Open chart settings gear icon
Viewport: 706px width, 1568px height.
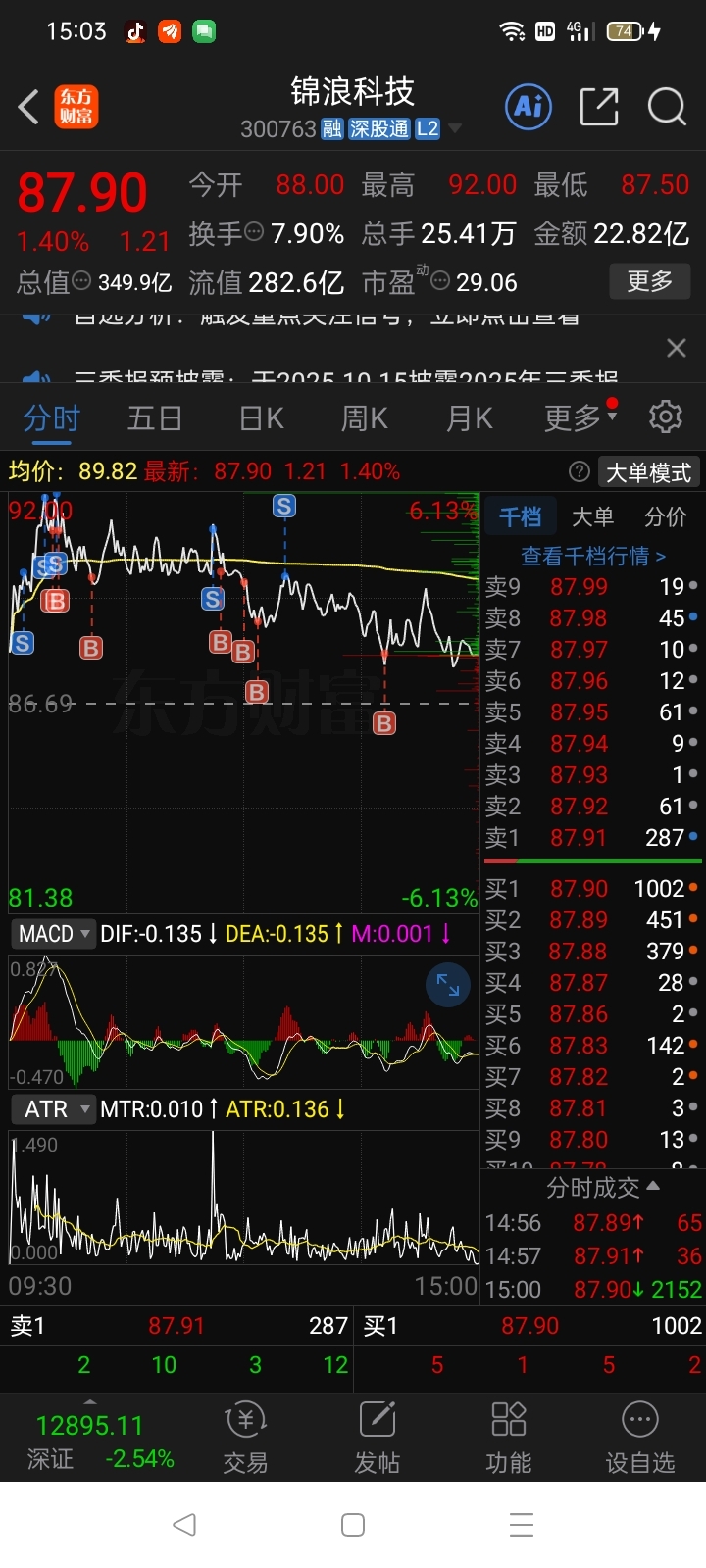(666, 416)
